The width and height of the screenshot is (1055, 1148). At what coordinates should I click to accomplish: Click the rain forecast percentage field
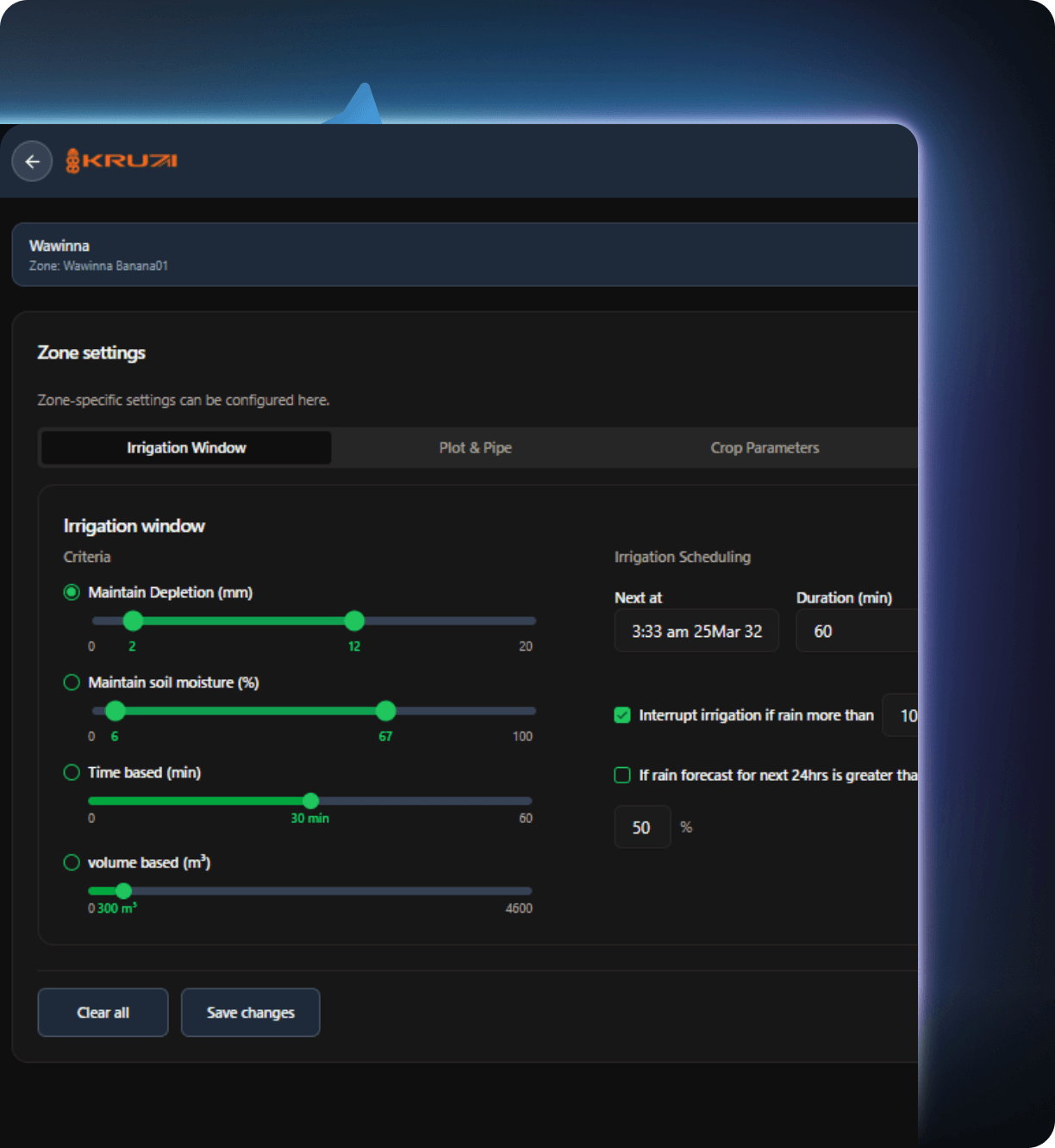click(x=642, y=827)
